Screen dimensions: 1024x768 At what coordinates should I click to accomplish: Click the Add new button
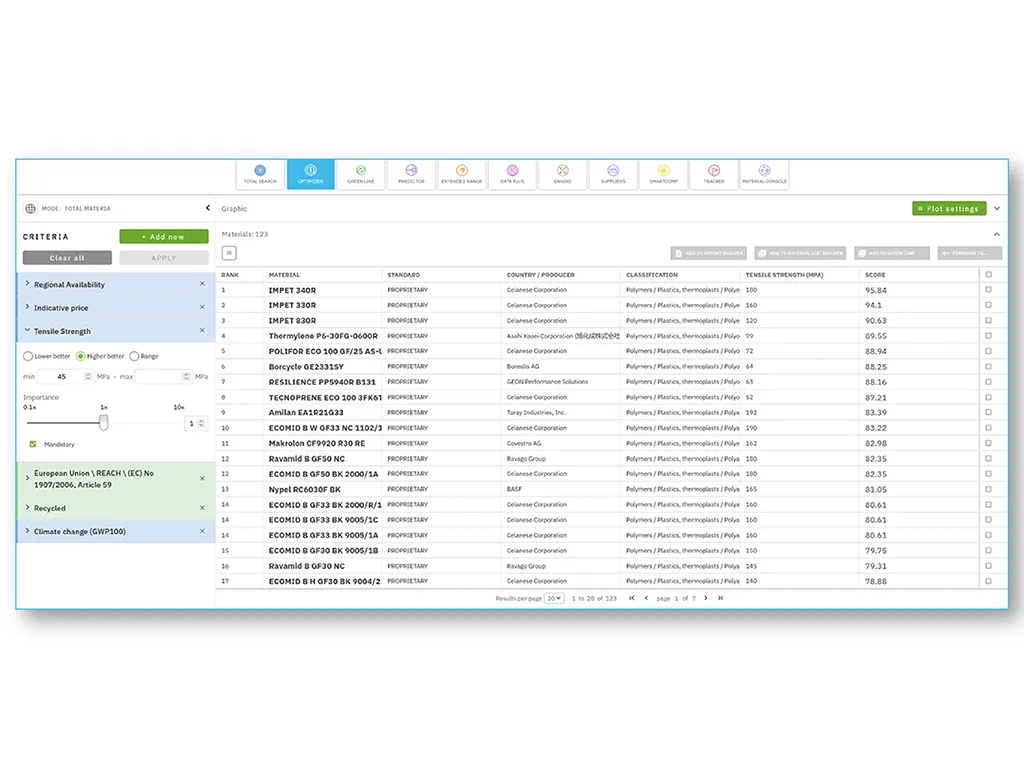pyautogui.click(x=164, y=236)
